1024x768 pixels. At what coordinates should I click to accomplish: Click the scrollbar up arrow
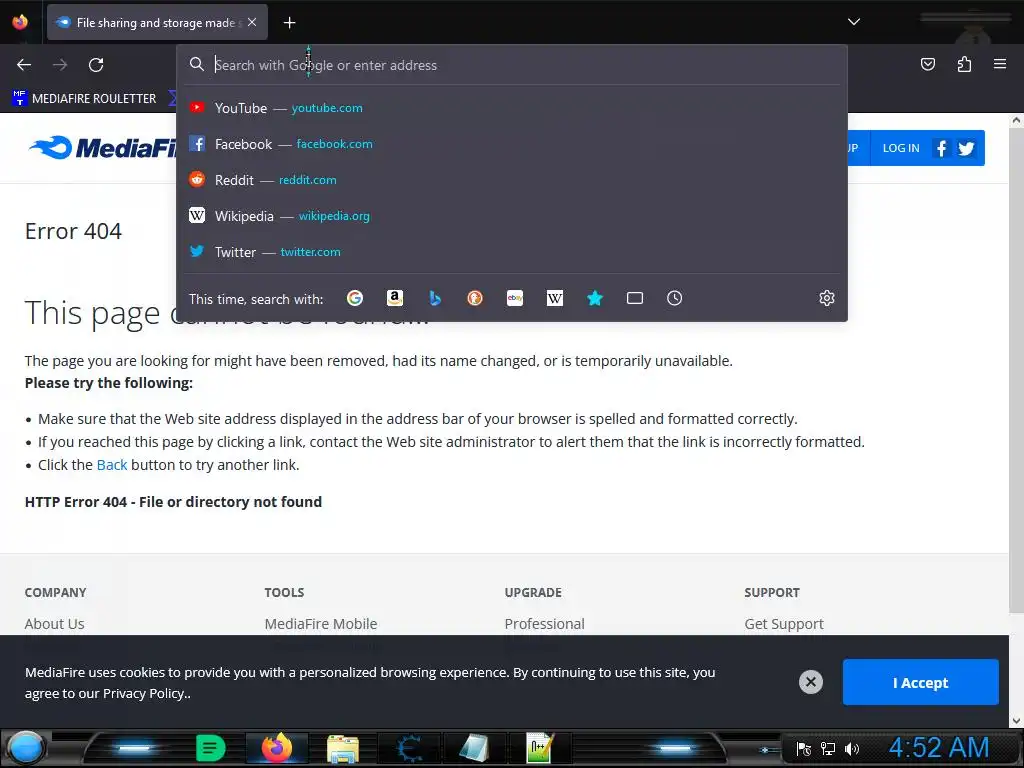tap(1016, 120)
